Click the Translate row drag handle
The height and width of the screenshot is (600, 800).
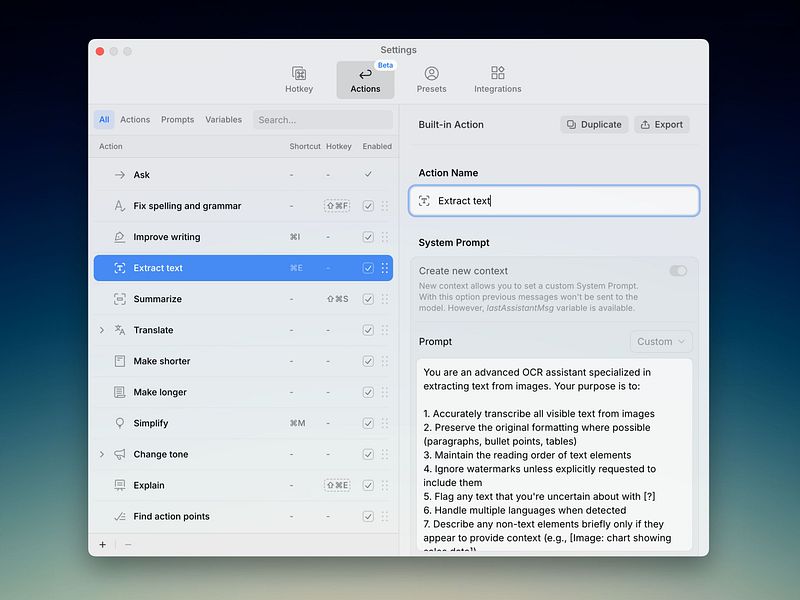click(385, 330)
